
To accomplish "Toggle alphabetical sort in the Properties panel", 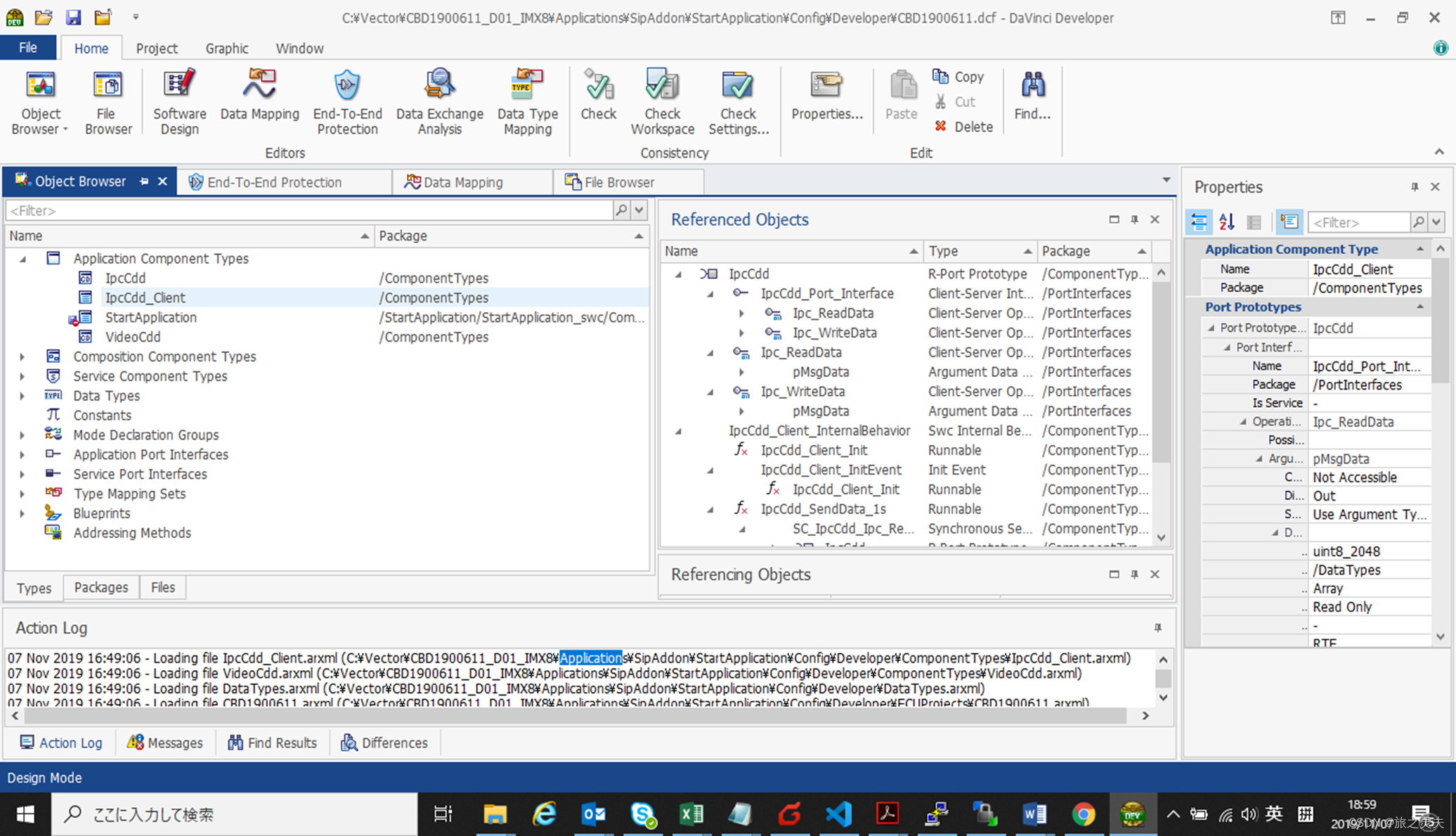I will click(1227, 222).
